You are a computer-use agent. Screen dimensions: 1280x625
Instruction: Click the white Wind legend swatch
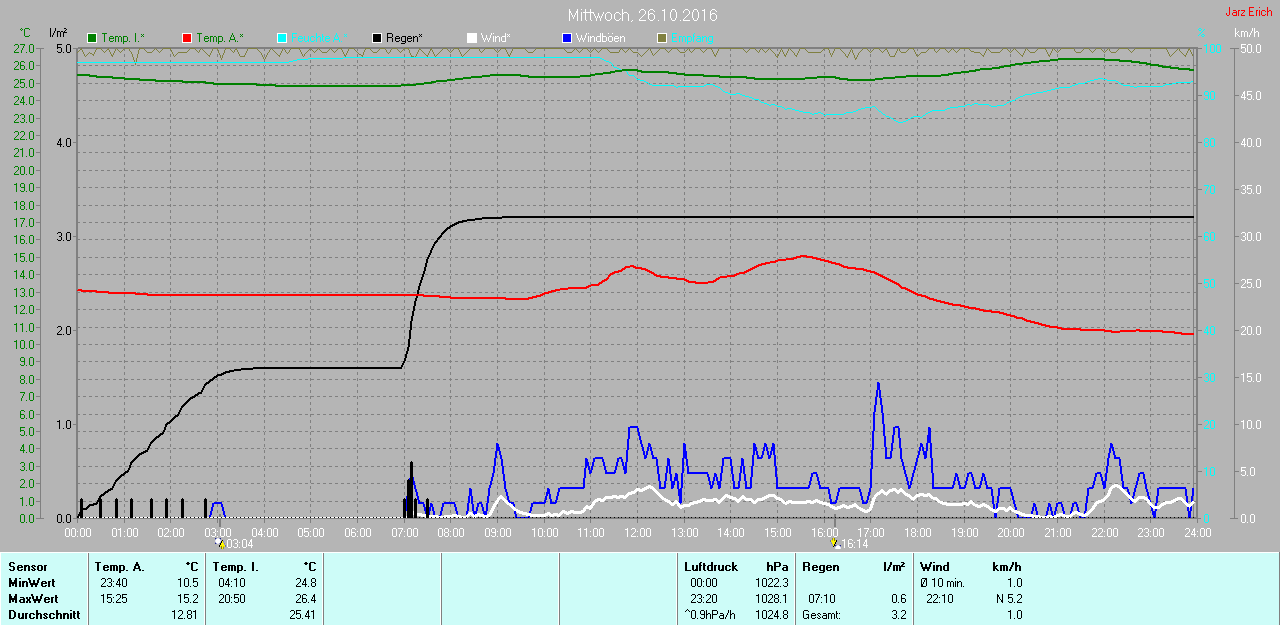[471, 38]
